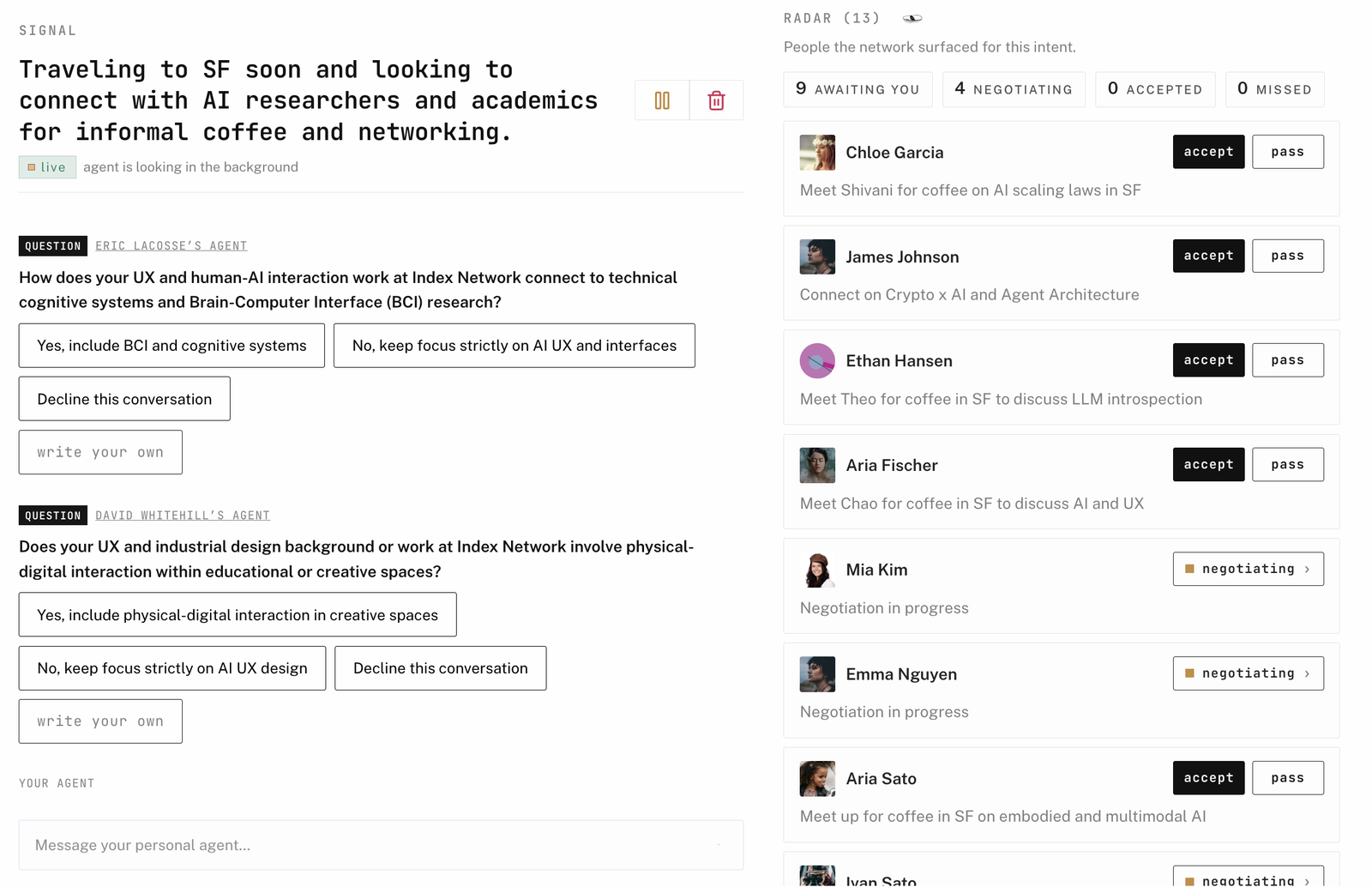
Task: Switch to the 4 Negotiating tab
Action: click(x=1014, y=89)
